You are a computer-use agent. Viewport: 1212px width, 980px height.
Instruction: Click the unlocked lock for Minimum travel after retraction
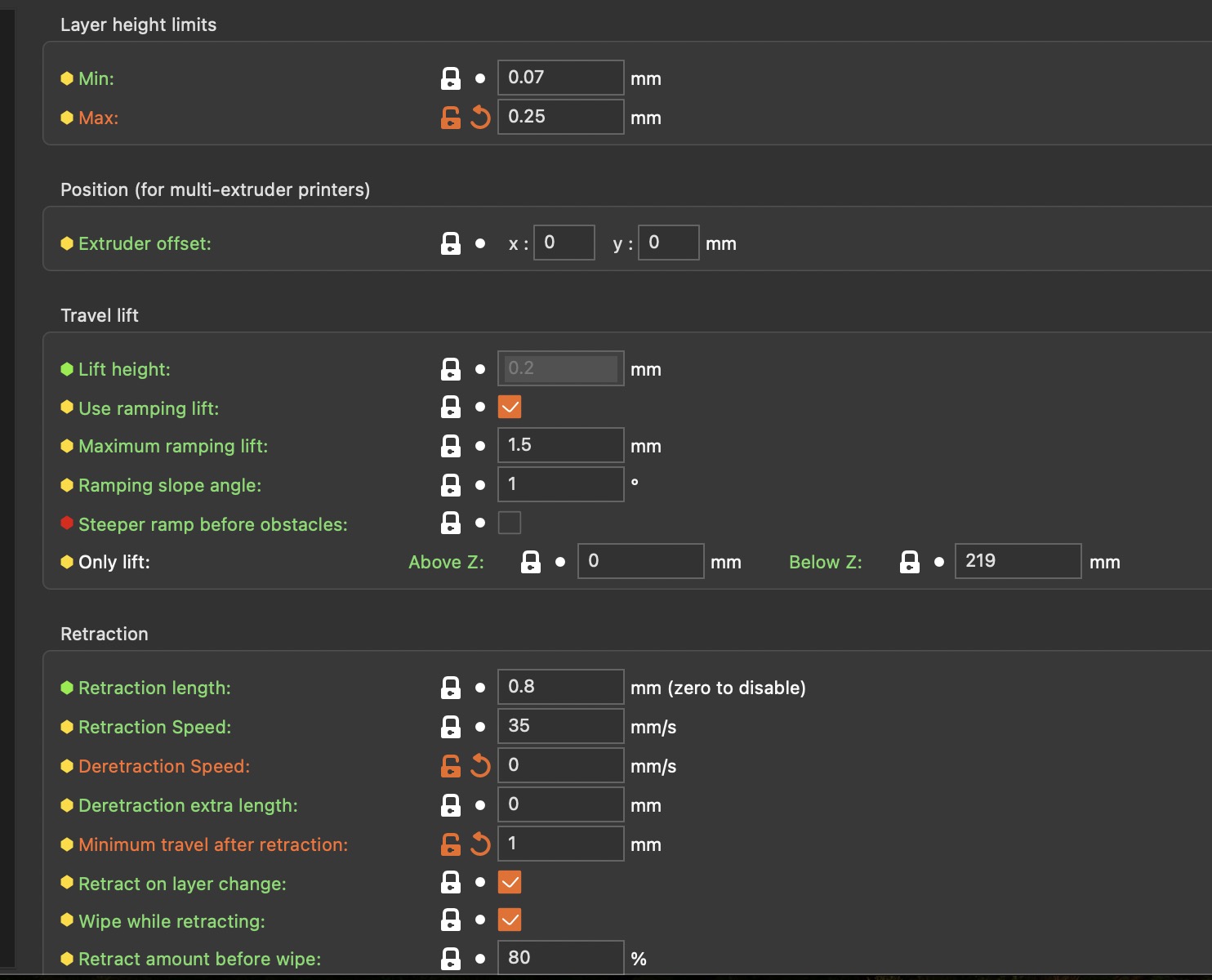[451, 844]
